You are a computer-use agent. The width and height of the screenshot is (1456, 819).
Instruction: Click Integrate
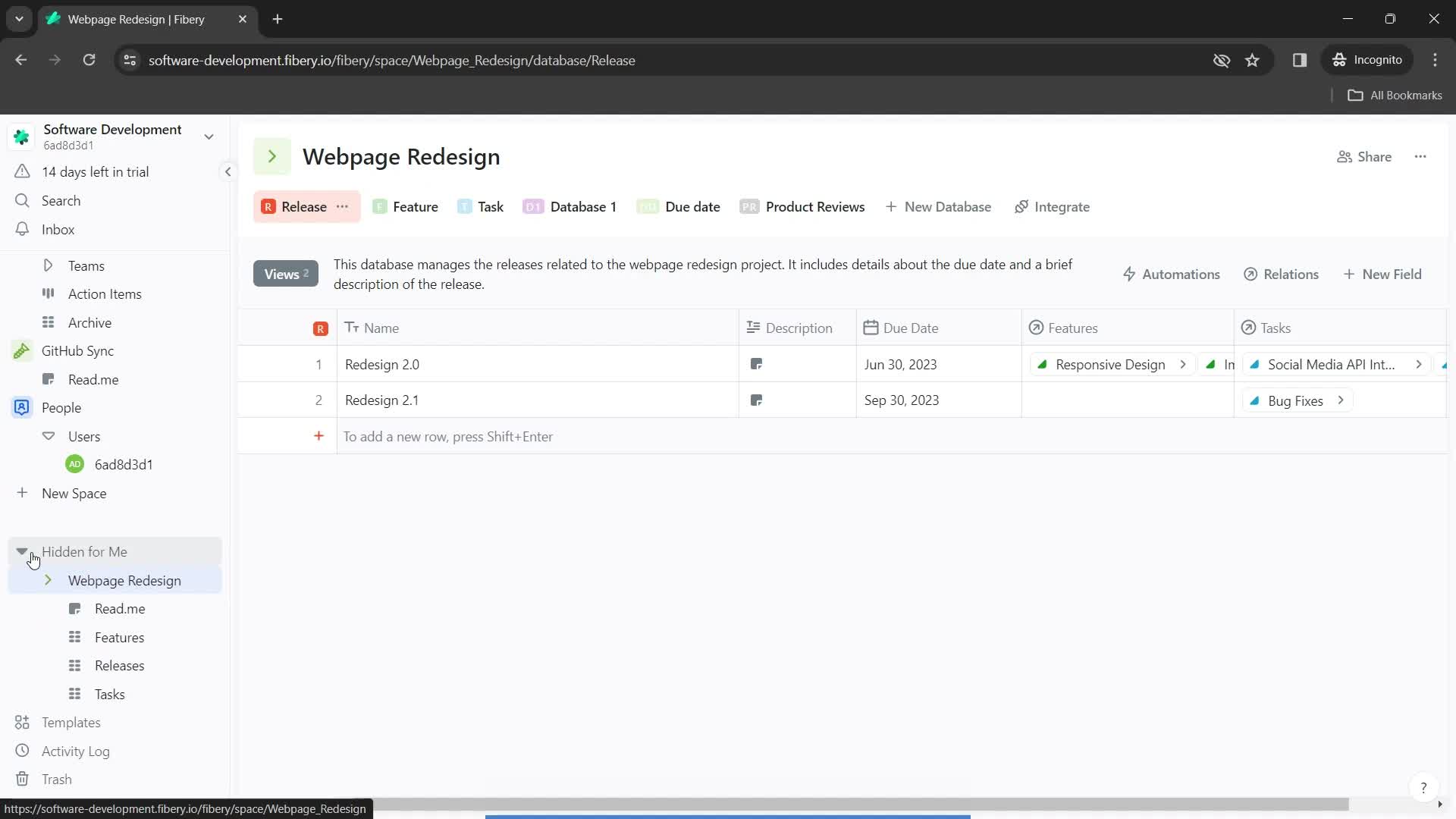pyautogui.click(x=1052, y=207)
